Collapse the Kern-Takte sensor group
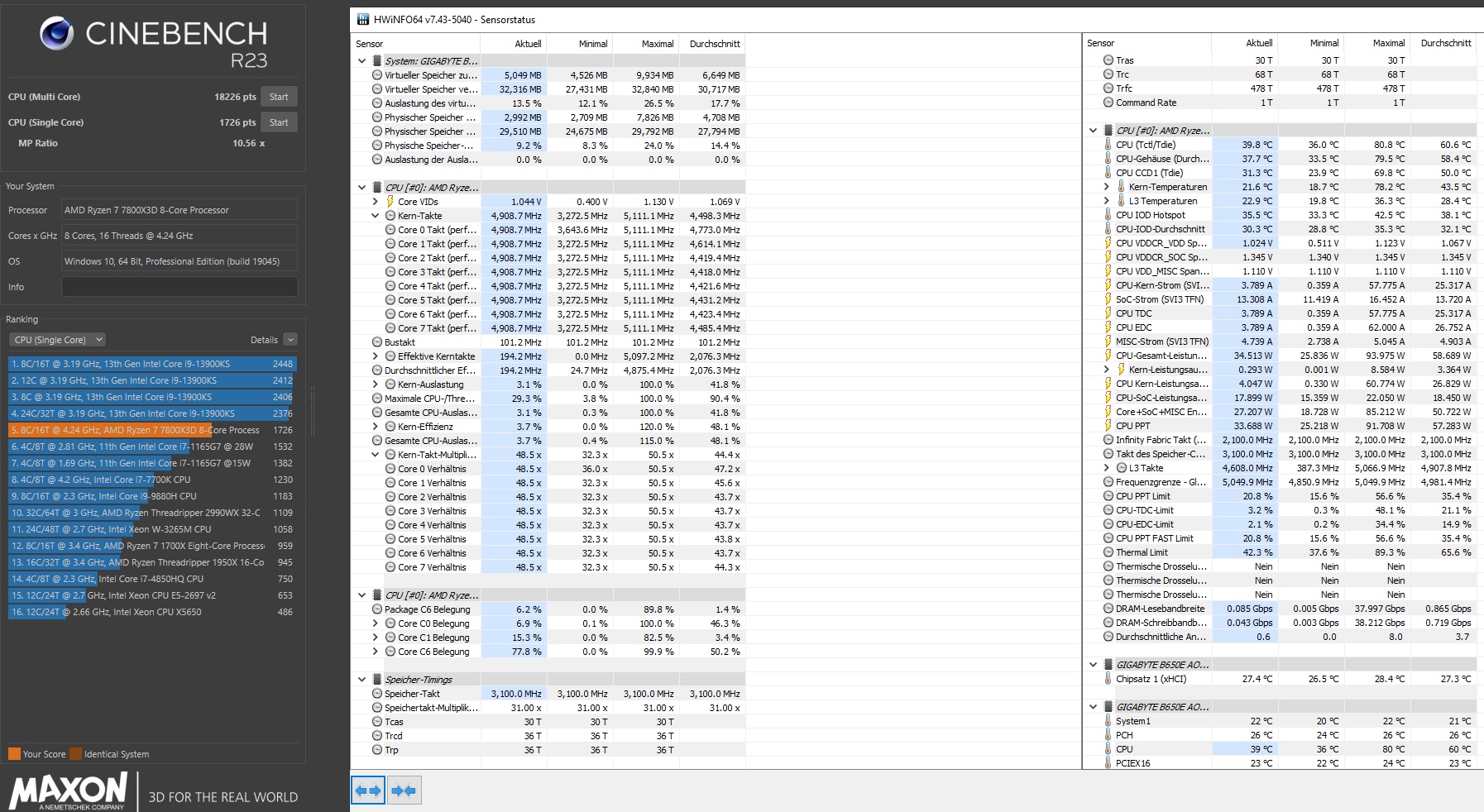The width and height of the screenshot is (1484, 812). click(x=375, y=215)
